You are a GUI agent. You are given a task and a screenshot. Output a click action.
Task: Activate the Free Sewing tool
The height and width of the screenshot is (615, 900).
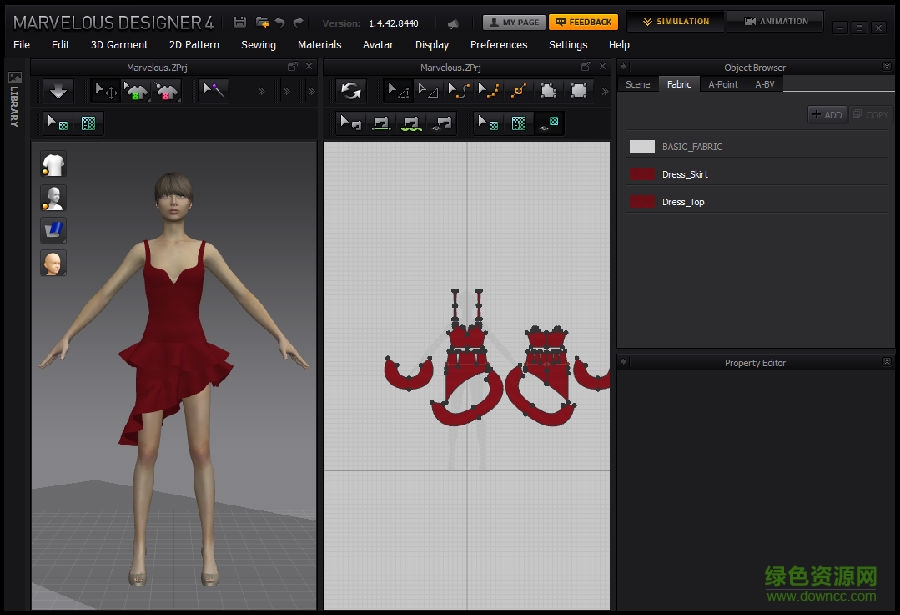coord(410,121)
